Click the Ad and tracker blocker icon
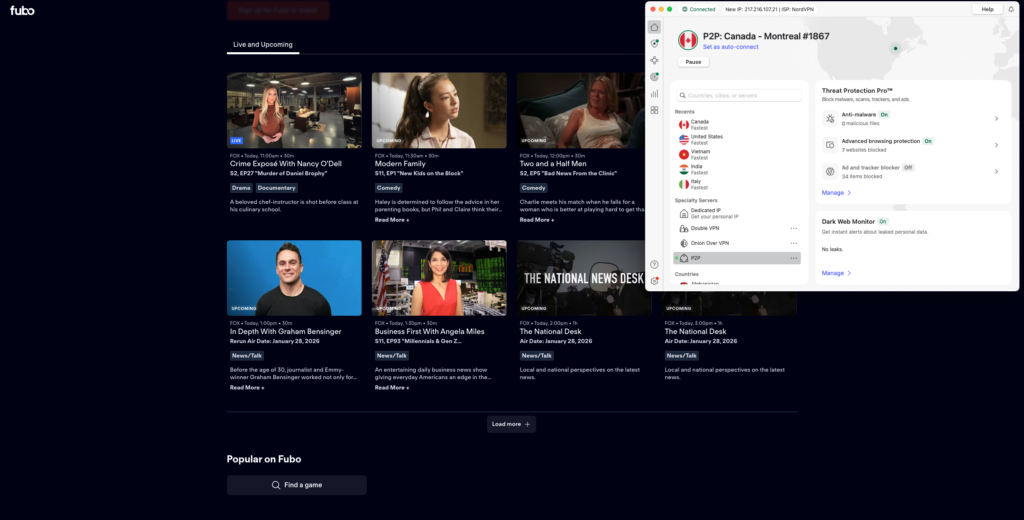Screen dimensions: 1024x520 [830, 172]
